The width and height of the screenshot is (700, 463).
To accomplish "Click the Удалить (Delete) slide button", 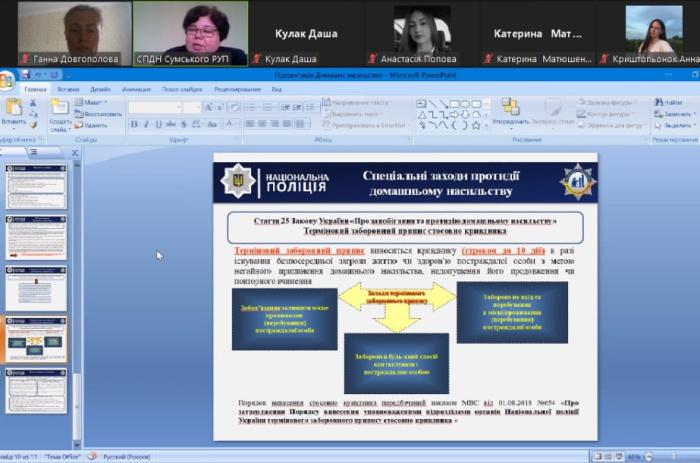I will click(94, 125).
